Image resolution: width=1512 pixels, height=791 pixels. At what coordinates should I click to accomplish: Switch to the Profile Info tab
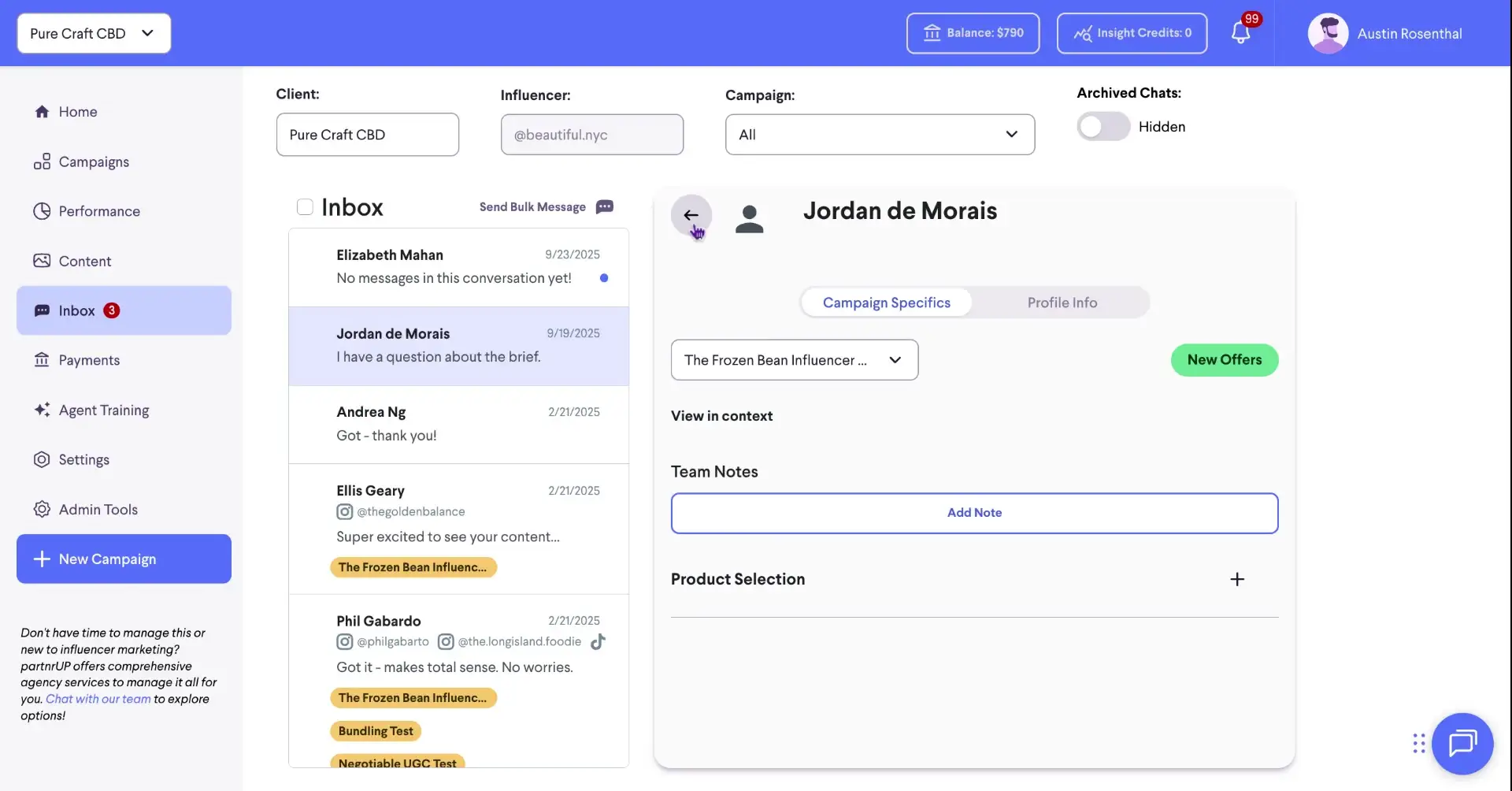click(1062, 302)
